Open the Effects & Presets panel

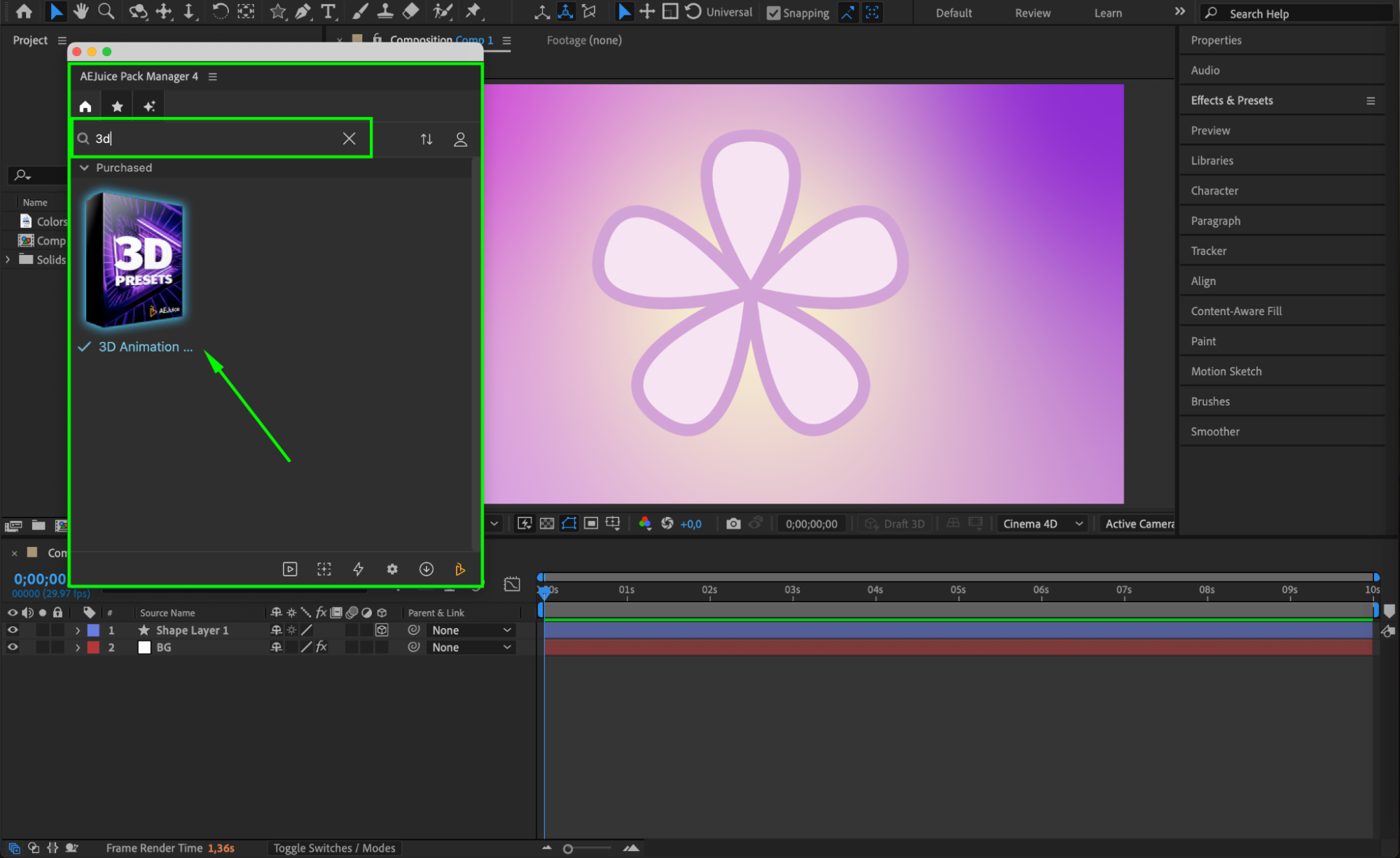coord(1231,100)
